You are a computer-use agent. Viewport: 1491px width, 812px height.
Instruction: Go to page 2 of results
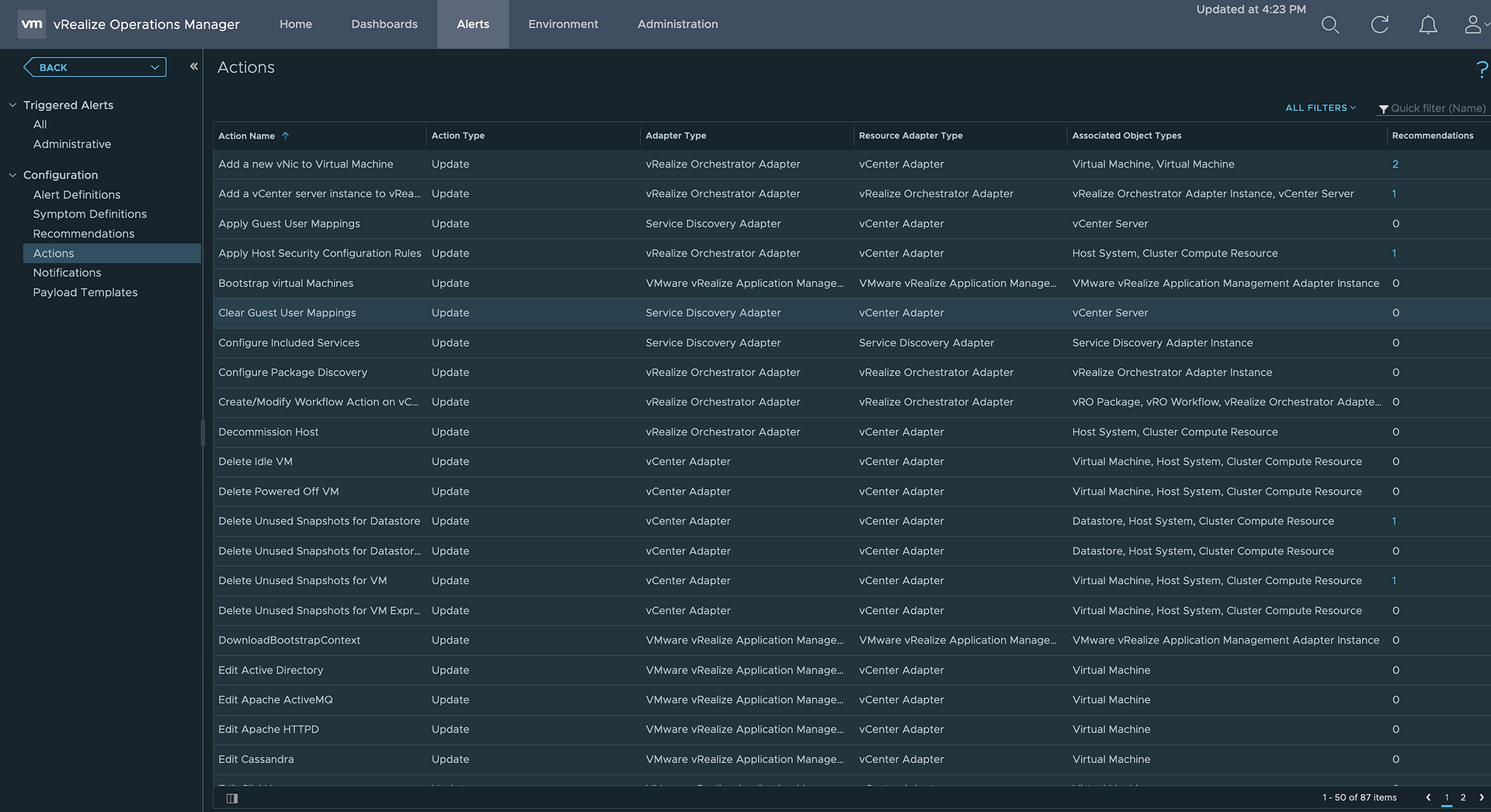[1463, 797]
